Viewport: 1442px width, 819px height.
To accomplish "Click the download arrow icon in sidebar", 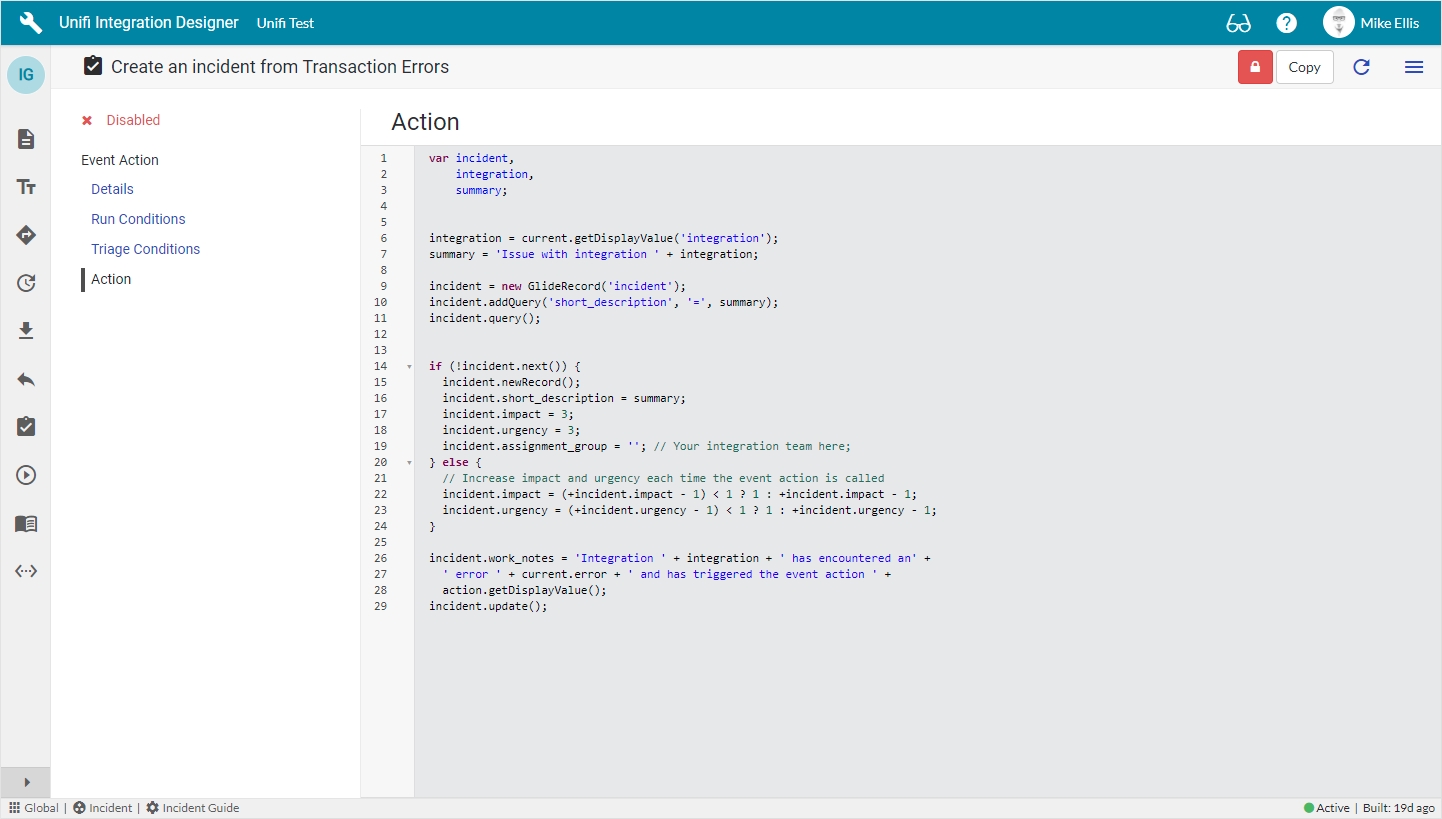I will (x=26, y=331).
